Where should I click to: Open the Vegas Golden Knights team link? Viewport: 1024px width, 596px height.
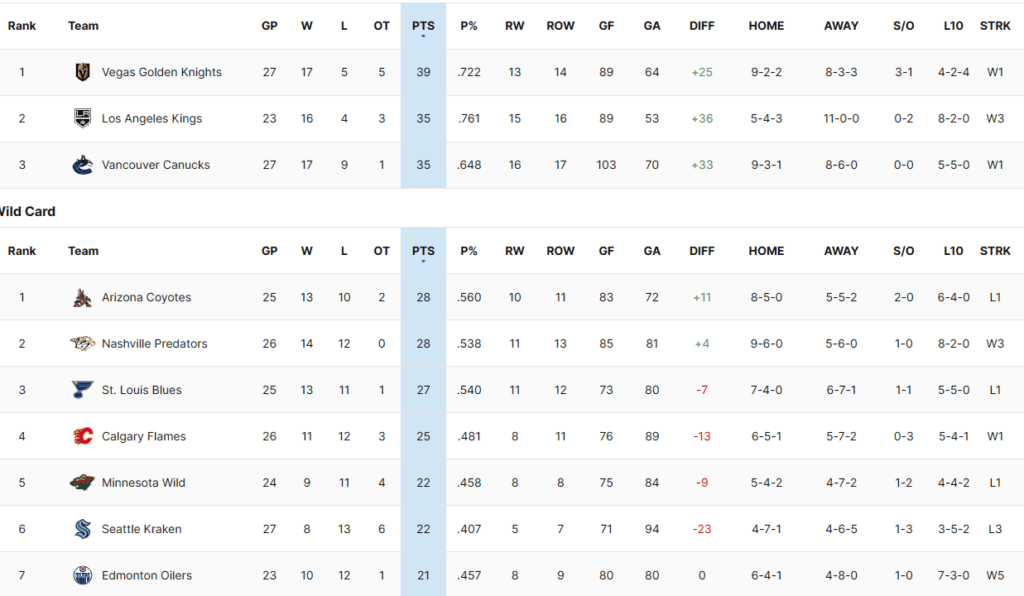tap(161, 72)
